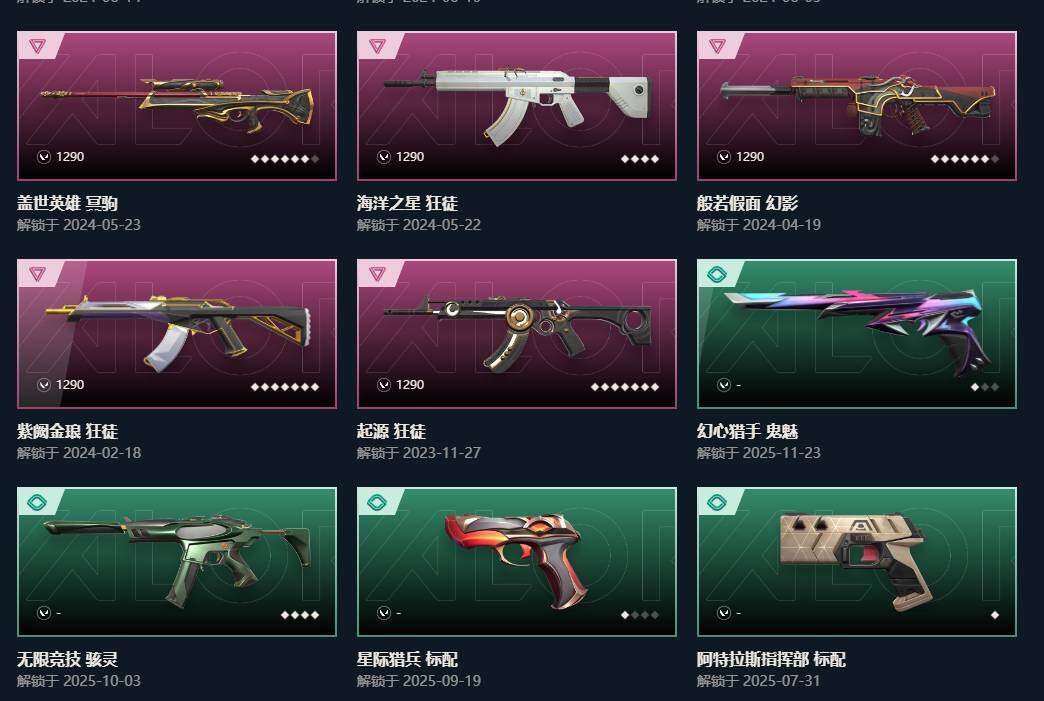Click the pink tier badge on 般若假面 幻影 card
Image resolution: width=1044 pixels, height=701 pixels.
pyautogui.click(x=718, y=46)
